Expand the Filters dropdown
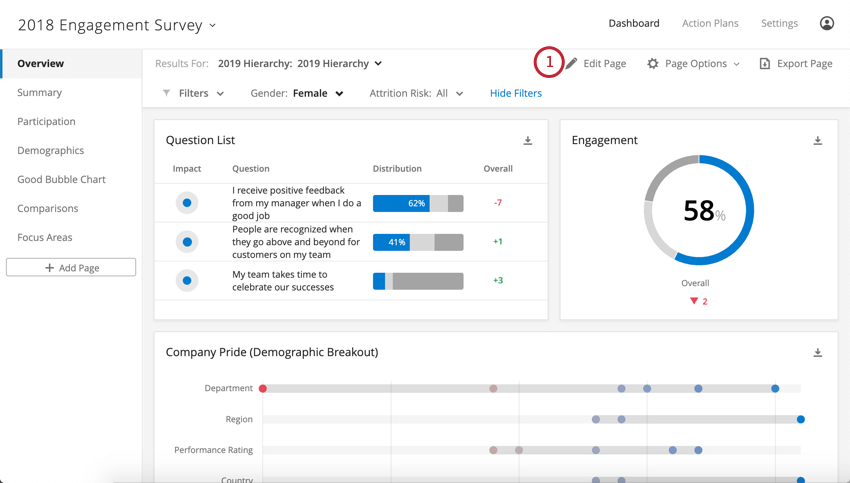This screenshot has width=850, height=483. coord(220,94)
